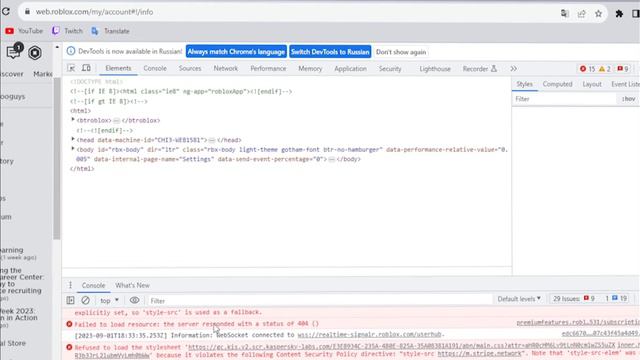Expand the body rbx-body element node
640x360 pixels.
point(73,149)
